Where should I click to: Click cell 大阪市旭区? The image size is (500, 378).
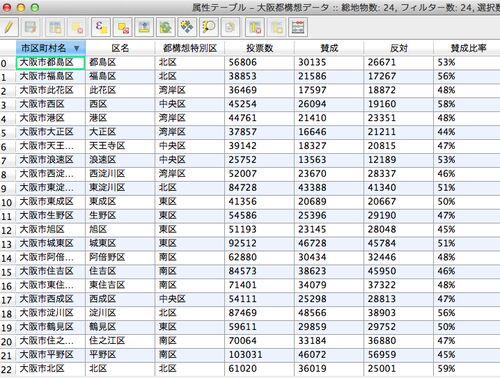[x=51, y=230]
